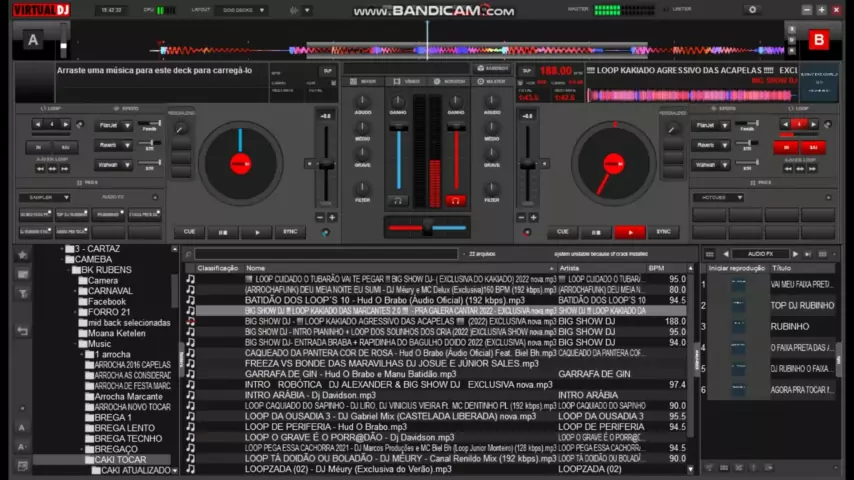
Task: Click the headphone cue icon on right channel
Action: 456,200
